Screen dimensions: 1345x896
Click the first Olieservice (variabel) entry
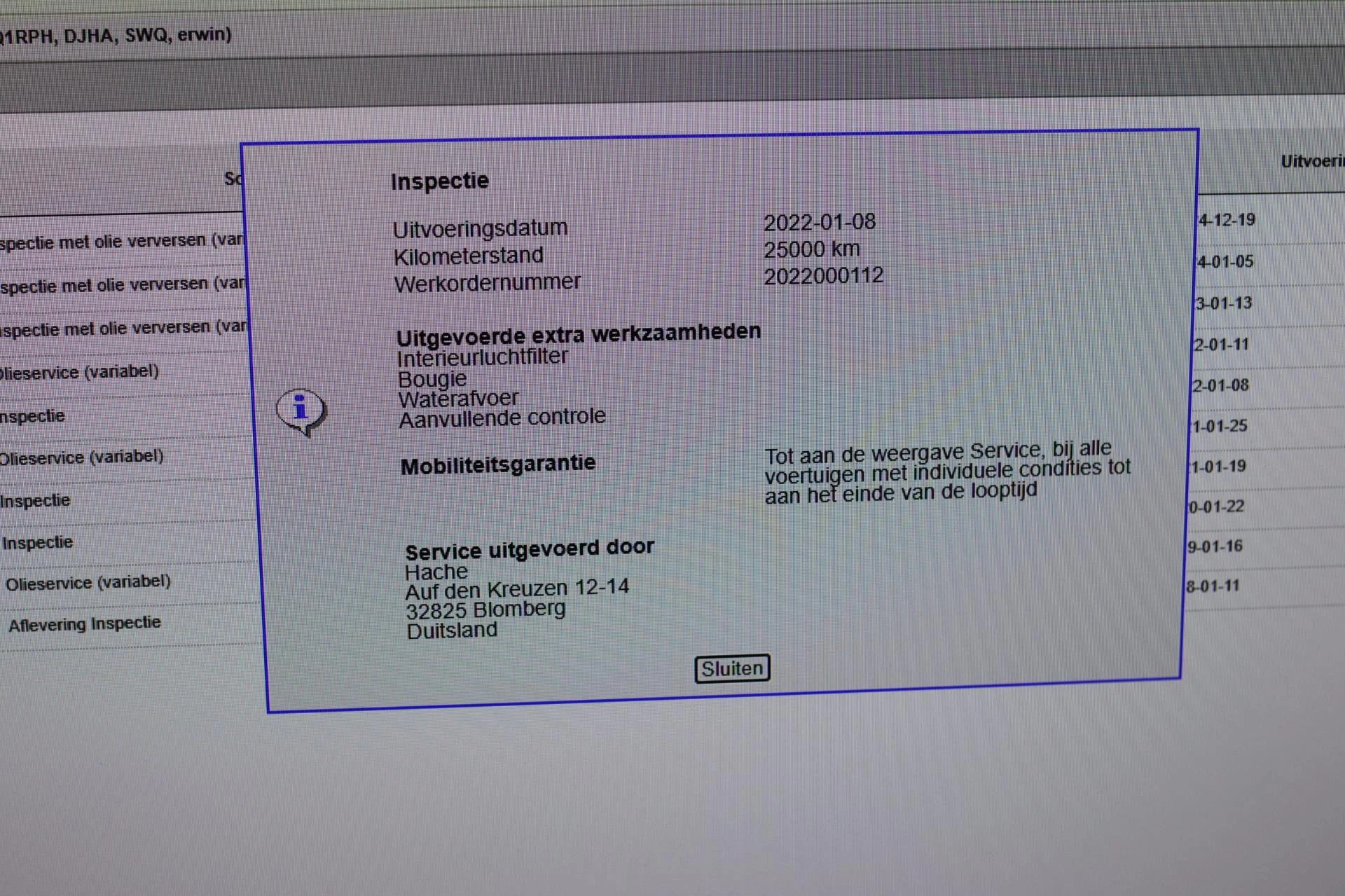tap(80, 371)
